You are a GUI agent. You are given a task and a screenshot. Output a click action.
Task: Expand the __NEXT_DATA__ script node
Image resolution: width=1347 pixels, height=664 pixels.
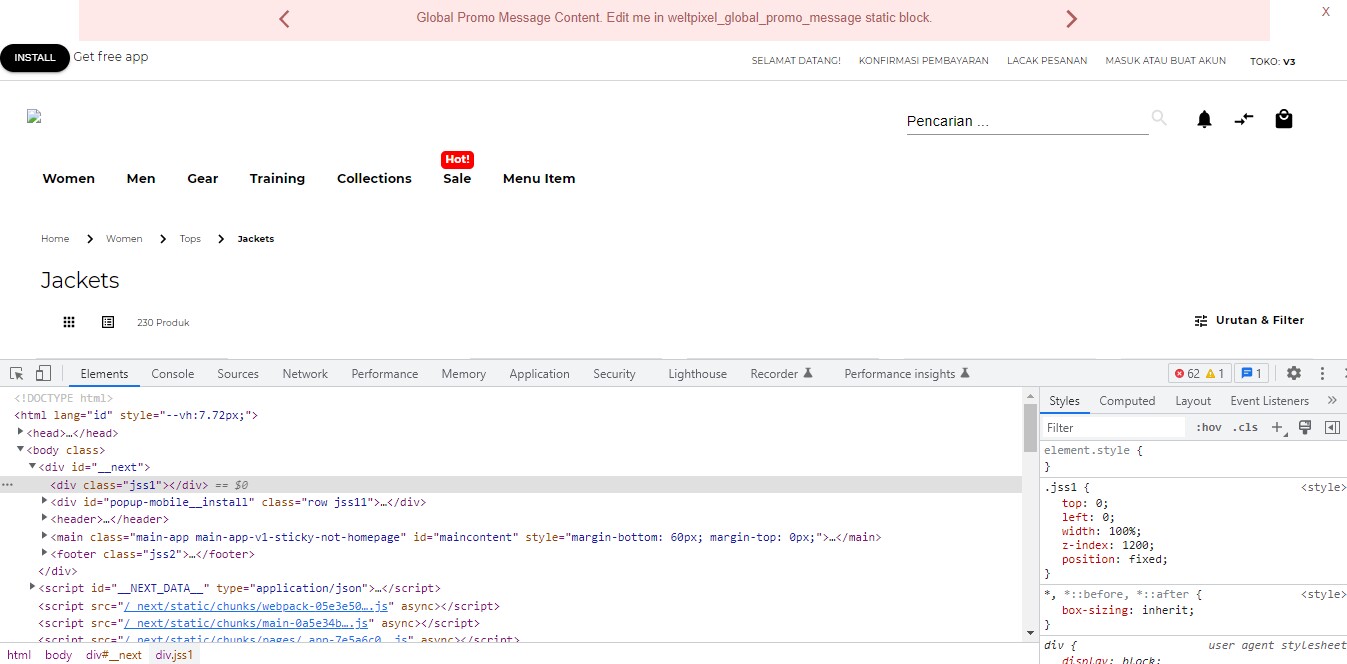[x=33, y=587]
